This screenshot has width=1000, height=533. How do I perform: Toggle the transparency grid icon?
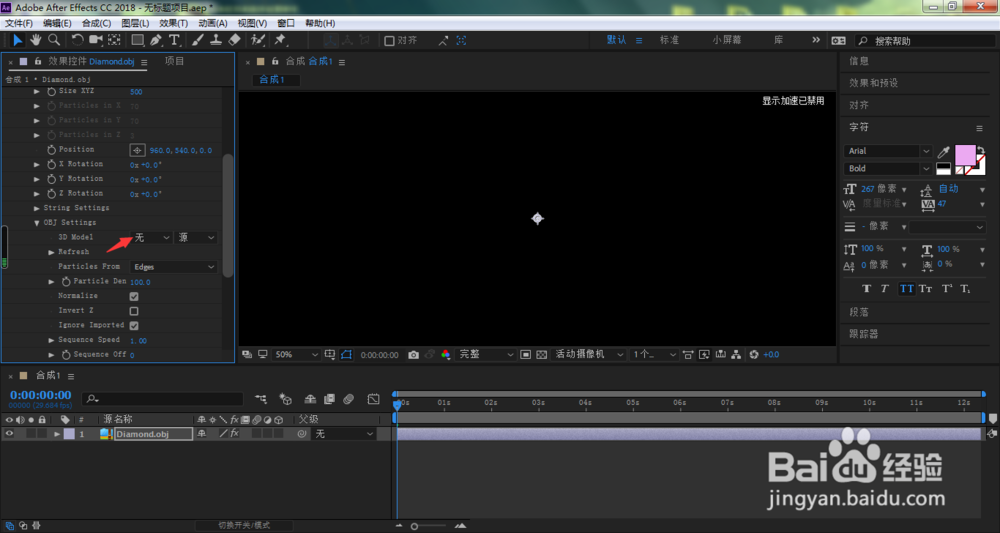tap(541, 354)
